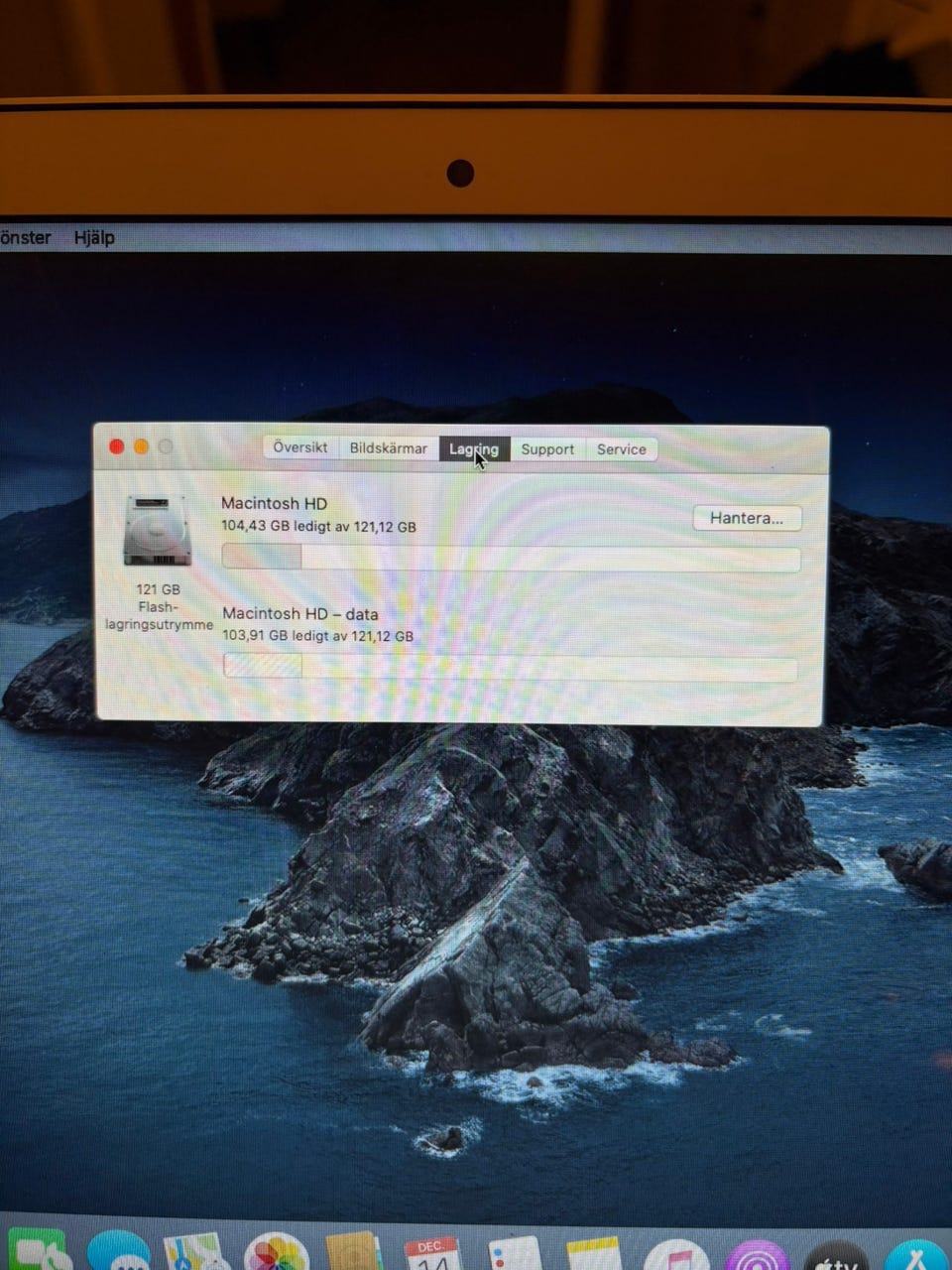
Task: Click '104,43 GB ledigt av 121,12 GB' text
Action: (318, 526)
